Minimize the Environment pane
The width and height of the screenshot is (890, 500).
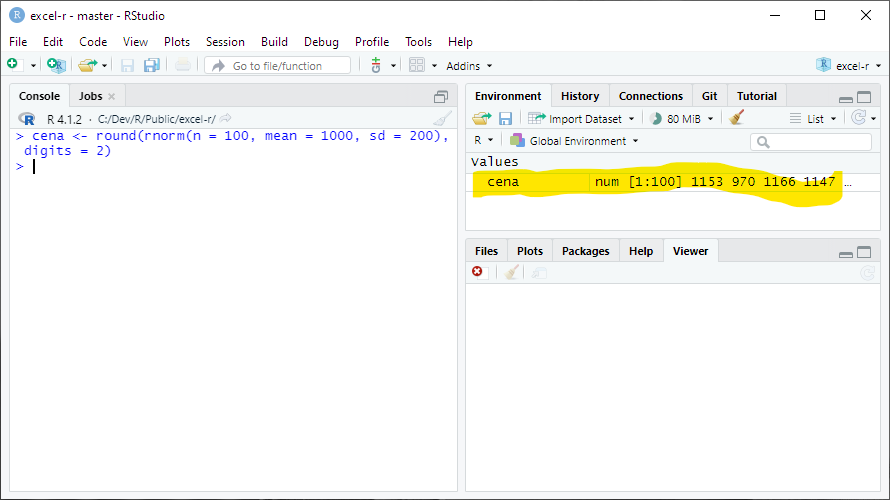tap(846, 99)
